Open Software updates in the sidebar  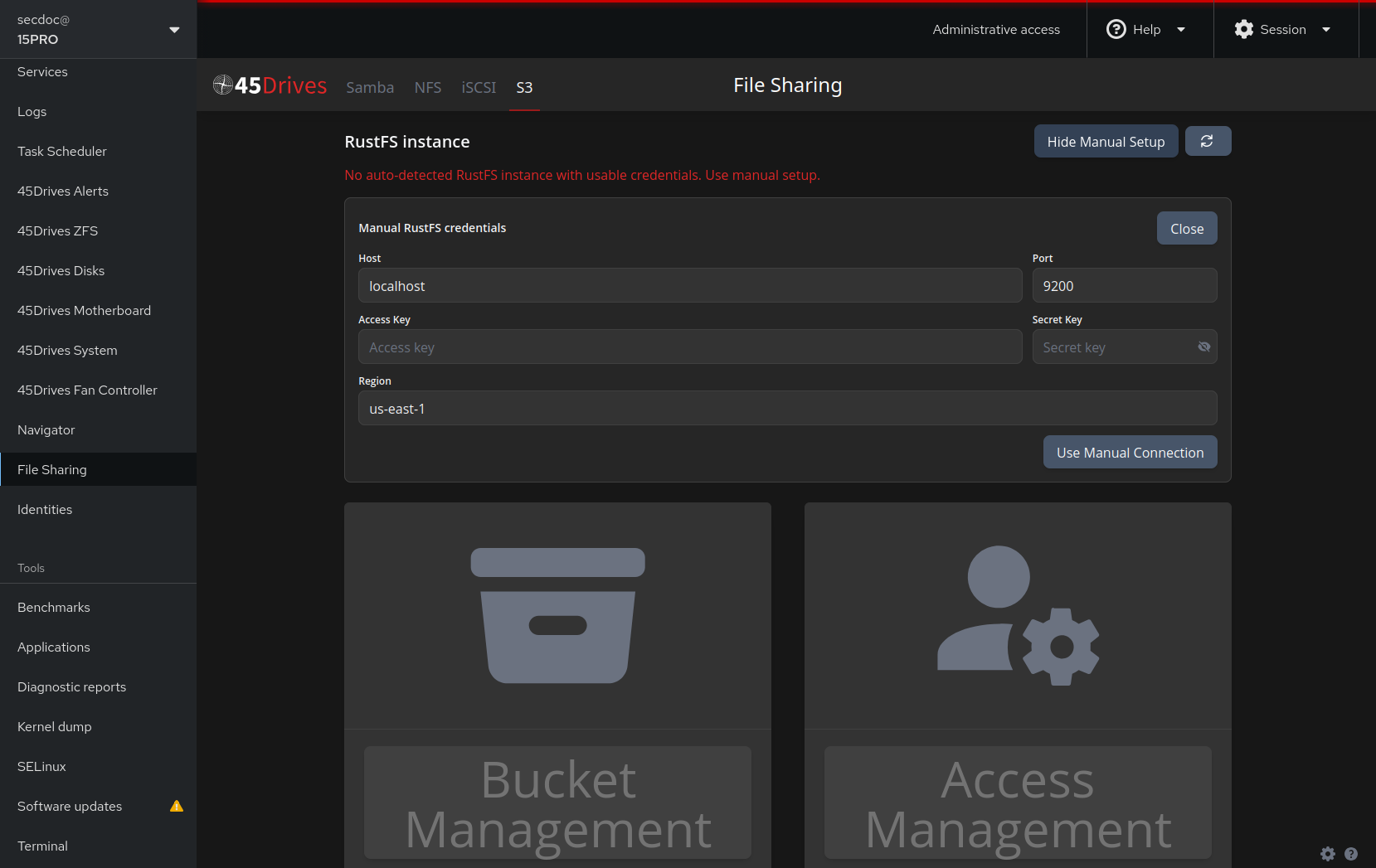tap(98, 807)
